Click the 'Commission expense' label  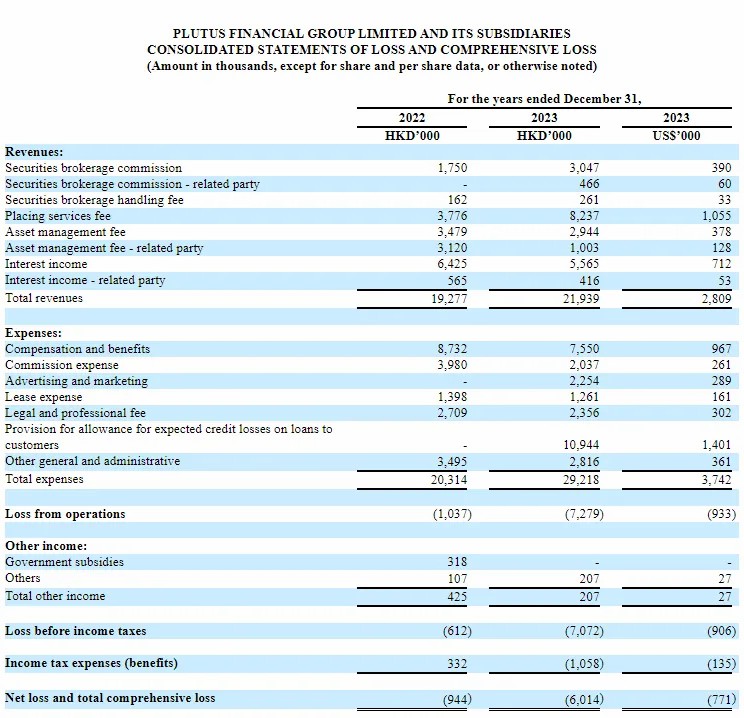point(62,365)
